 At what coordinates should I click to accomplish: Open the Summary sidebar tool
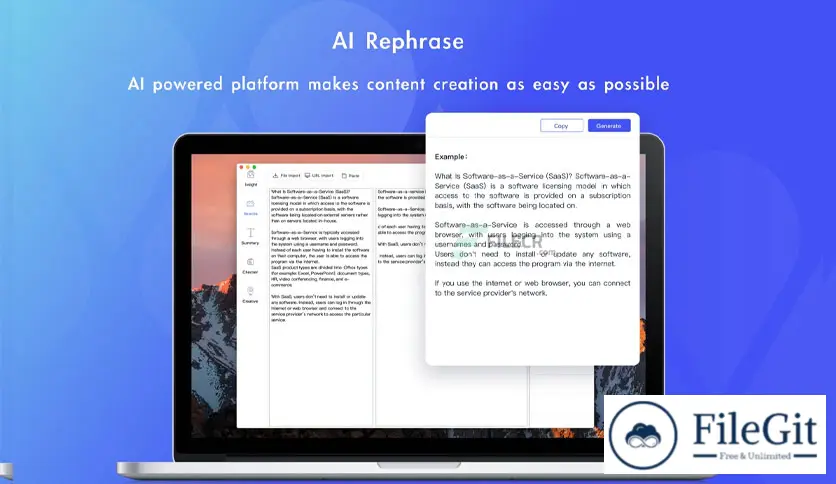tap(250, 236)
